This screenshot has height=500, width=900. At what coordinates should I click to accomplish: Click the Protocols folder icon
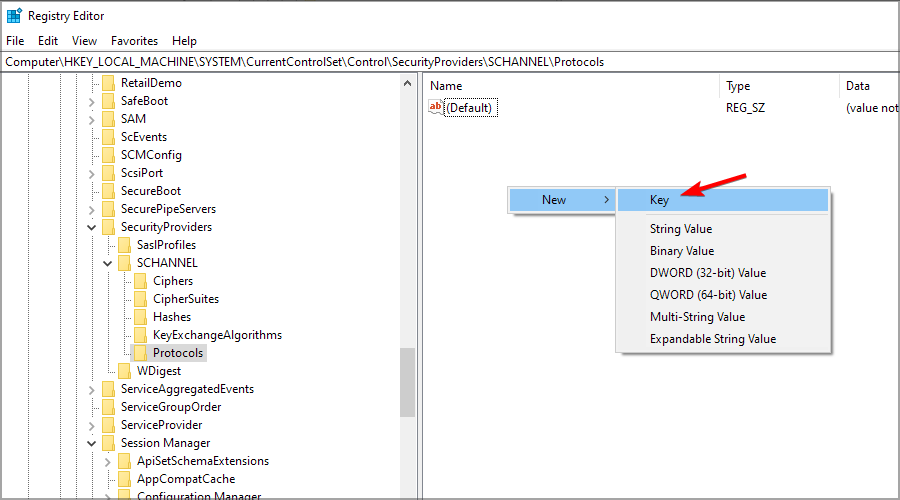click(x=141, y=353)
